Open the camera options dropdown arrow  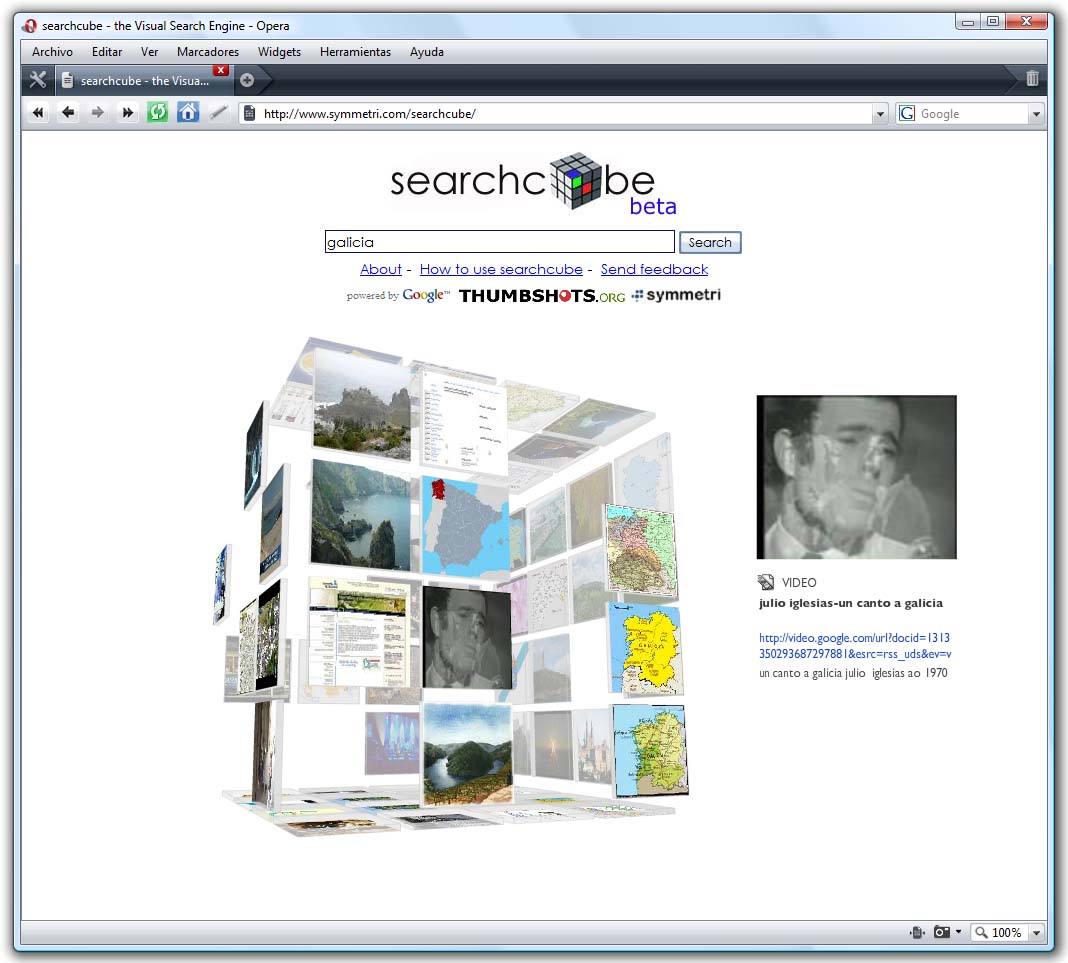click(958, 932)
